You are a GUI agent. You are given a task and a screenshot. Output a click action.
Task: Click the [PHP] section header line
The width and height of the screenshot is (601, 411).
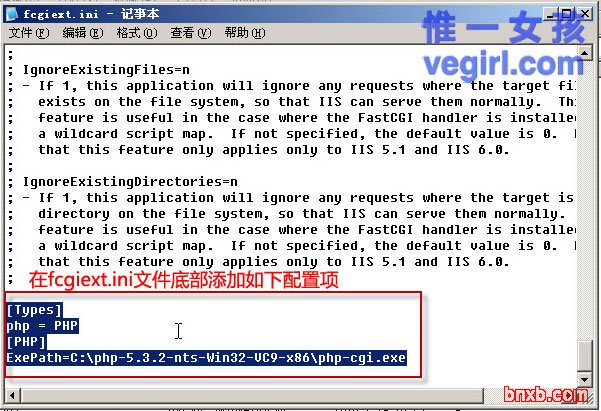(26, 342)
